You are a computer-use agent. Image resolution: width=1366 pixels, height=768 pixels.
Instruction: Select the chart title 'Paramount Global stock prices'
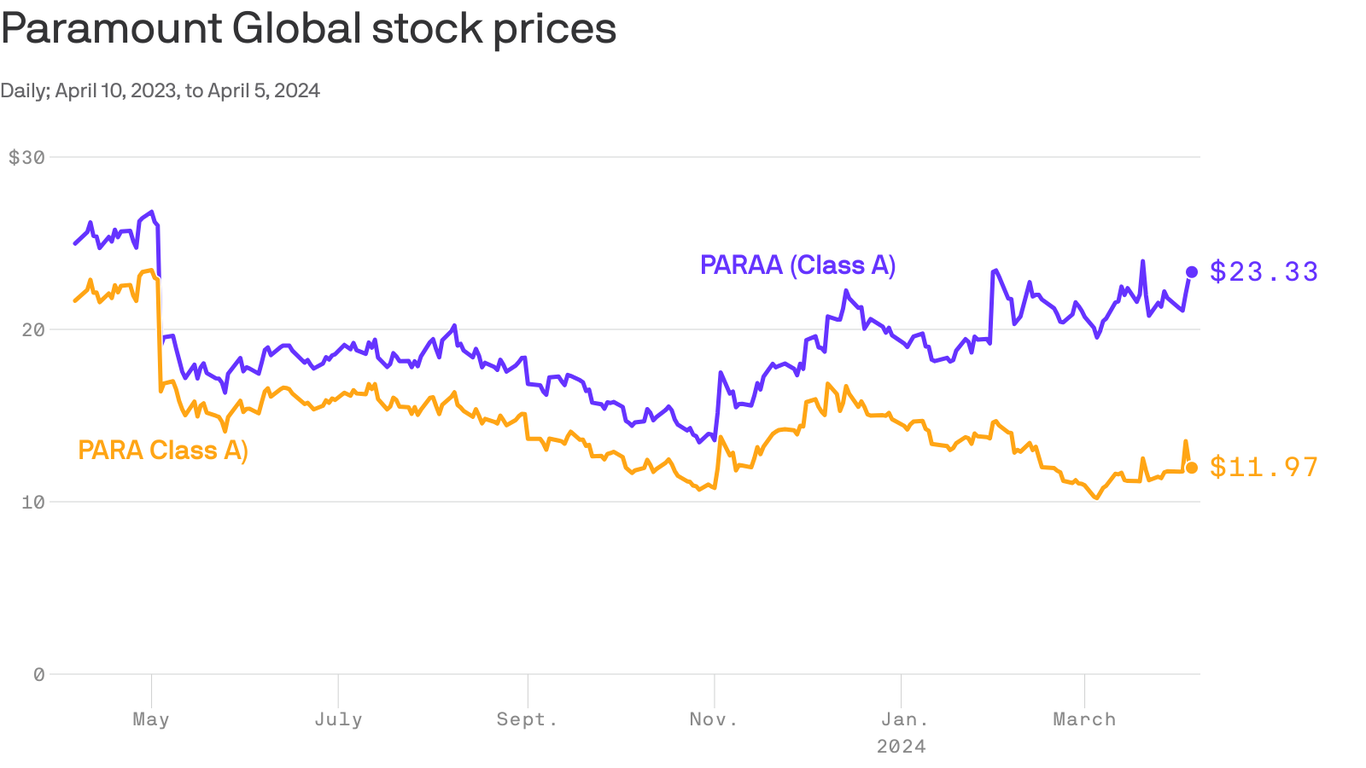(x=308, y=29)
